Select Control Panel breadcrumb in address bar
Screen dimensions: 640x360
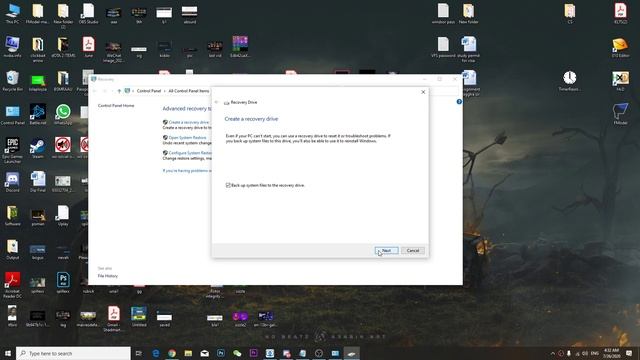(149, 91)
